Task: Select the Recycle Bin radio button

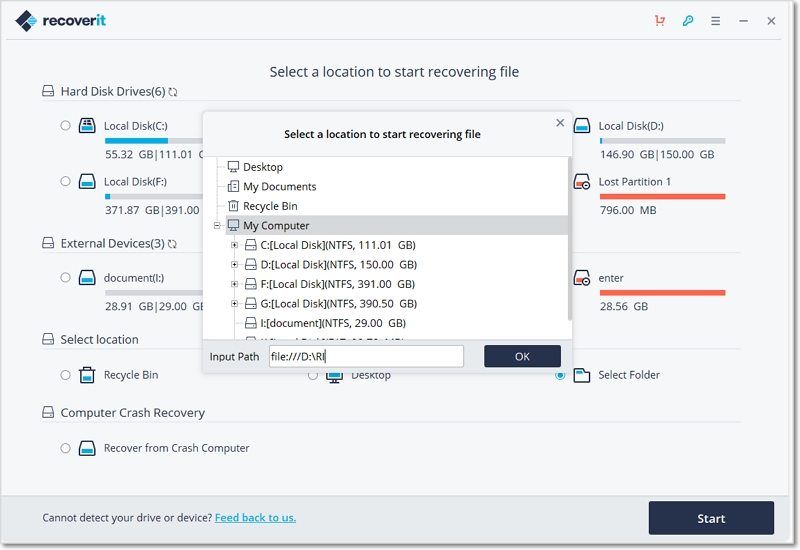Action: pos(65,375)
